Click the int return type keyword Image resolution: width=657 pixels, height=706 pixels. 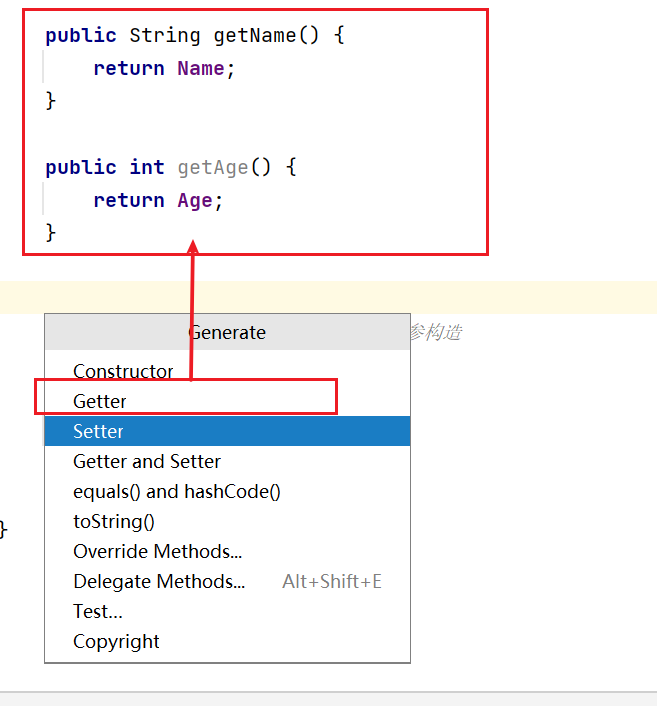click(x=147, y=167)
